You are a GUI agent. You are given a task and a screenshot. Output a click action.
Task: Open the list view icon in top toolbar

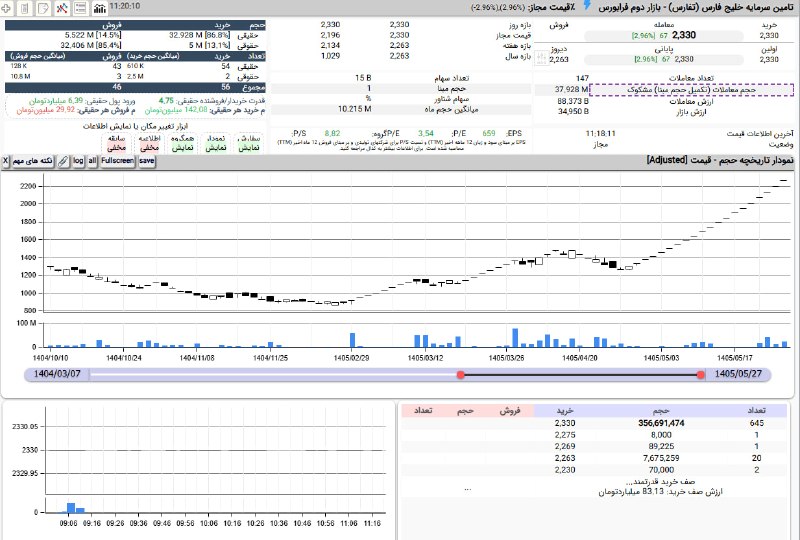[81, 8]
